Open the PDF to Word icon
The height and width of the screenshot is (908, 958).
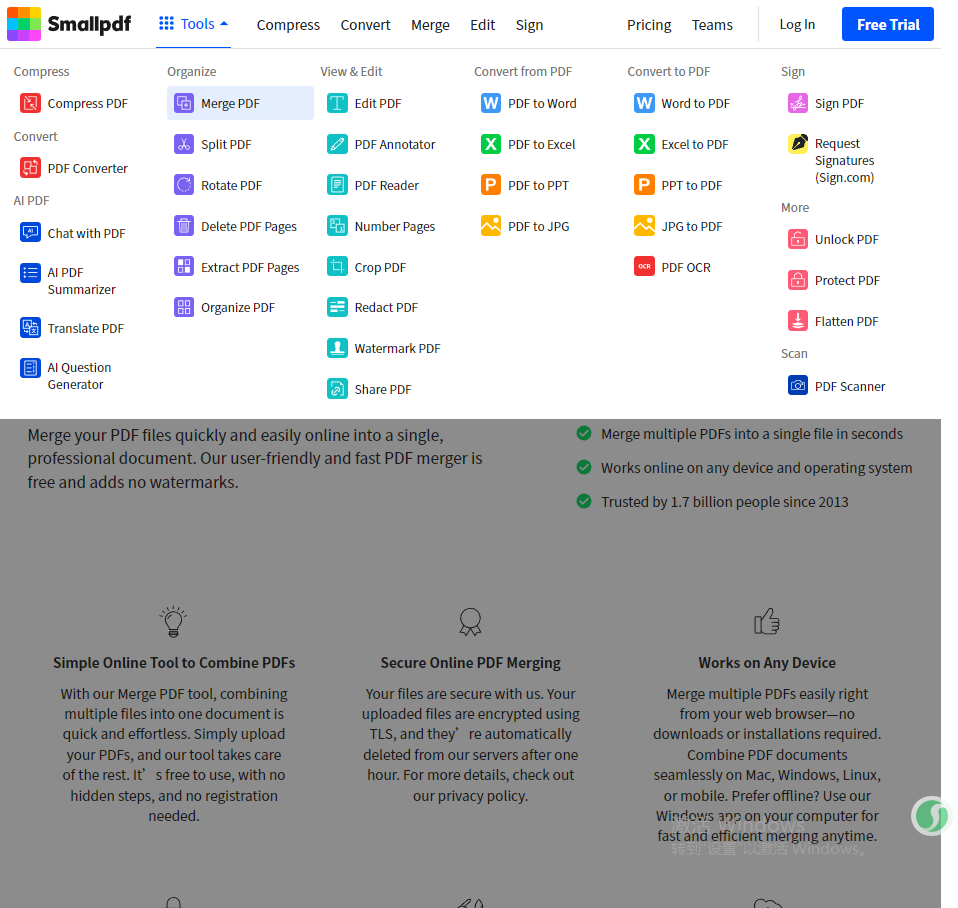pos(491,103)
